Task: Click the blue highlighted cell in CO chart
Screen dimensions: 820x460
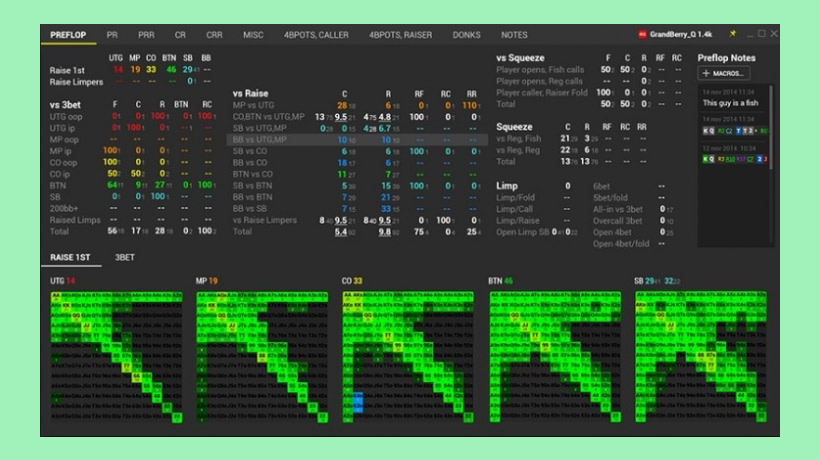Action: tap(358, 402)
